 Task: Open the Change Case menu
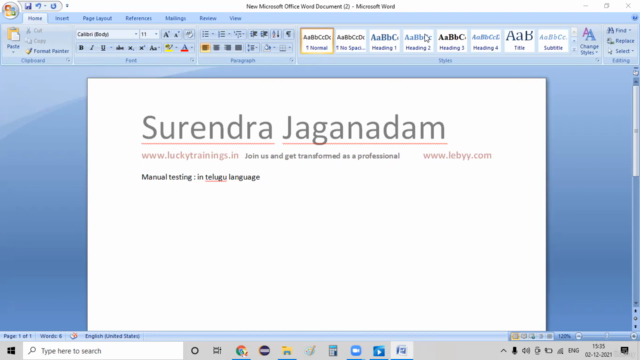click(x=154, y=48)
